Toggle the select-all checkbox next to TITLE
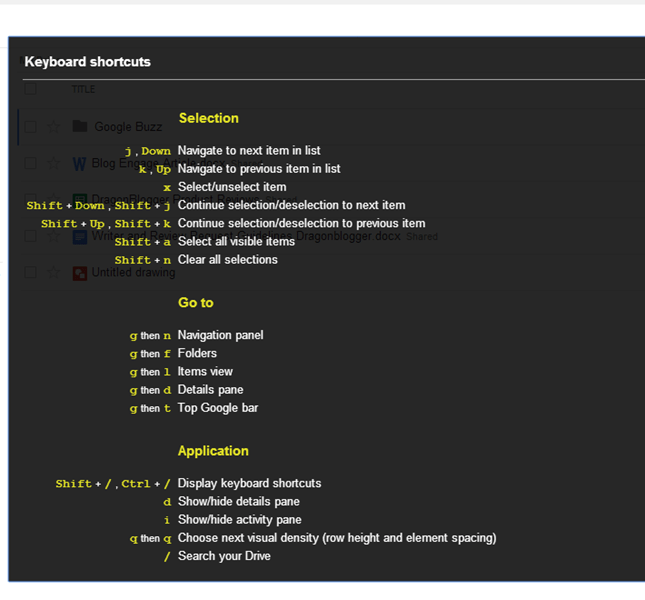The height and width of the screenshot is (600, 645). [30, 89]
